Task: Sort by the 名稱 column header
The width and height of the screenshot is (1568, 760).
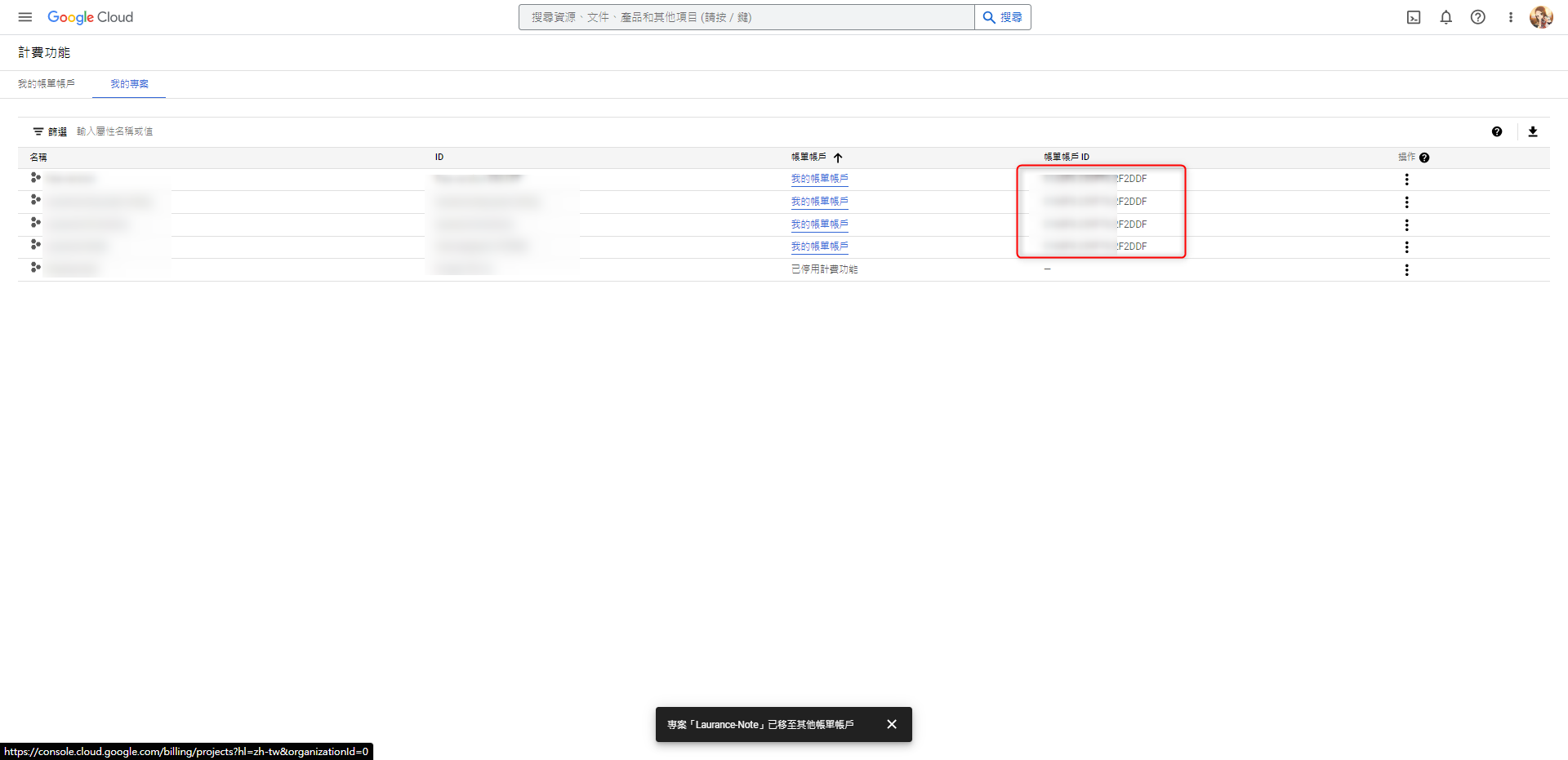Action: pyautogui.click(x=38, y=158)
